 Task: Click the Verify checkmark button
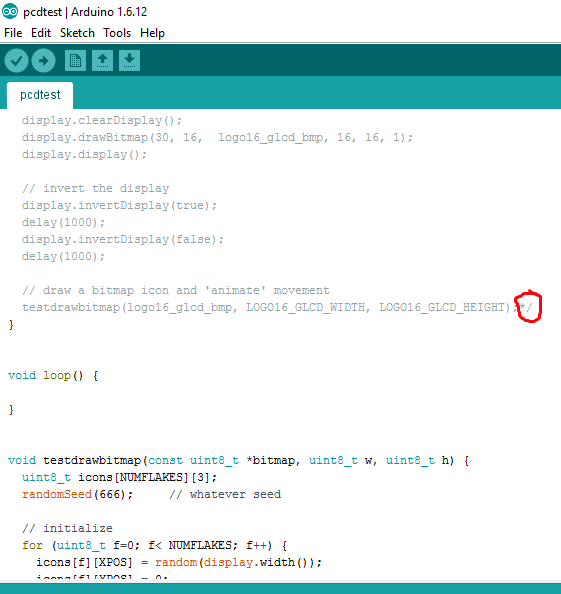point(16,61)
